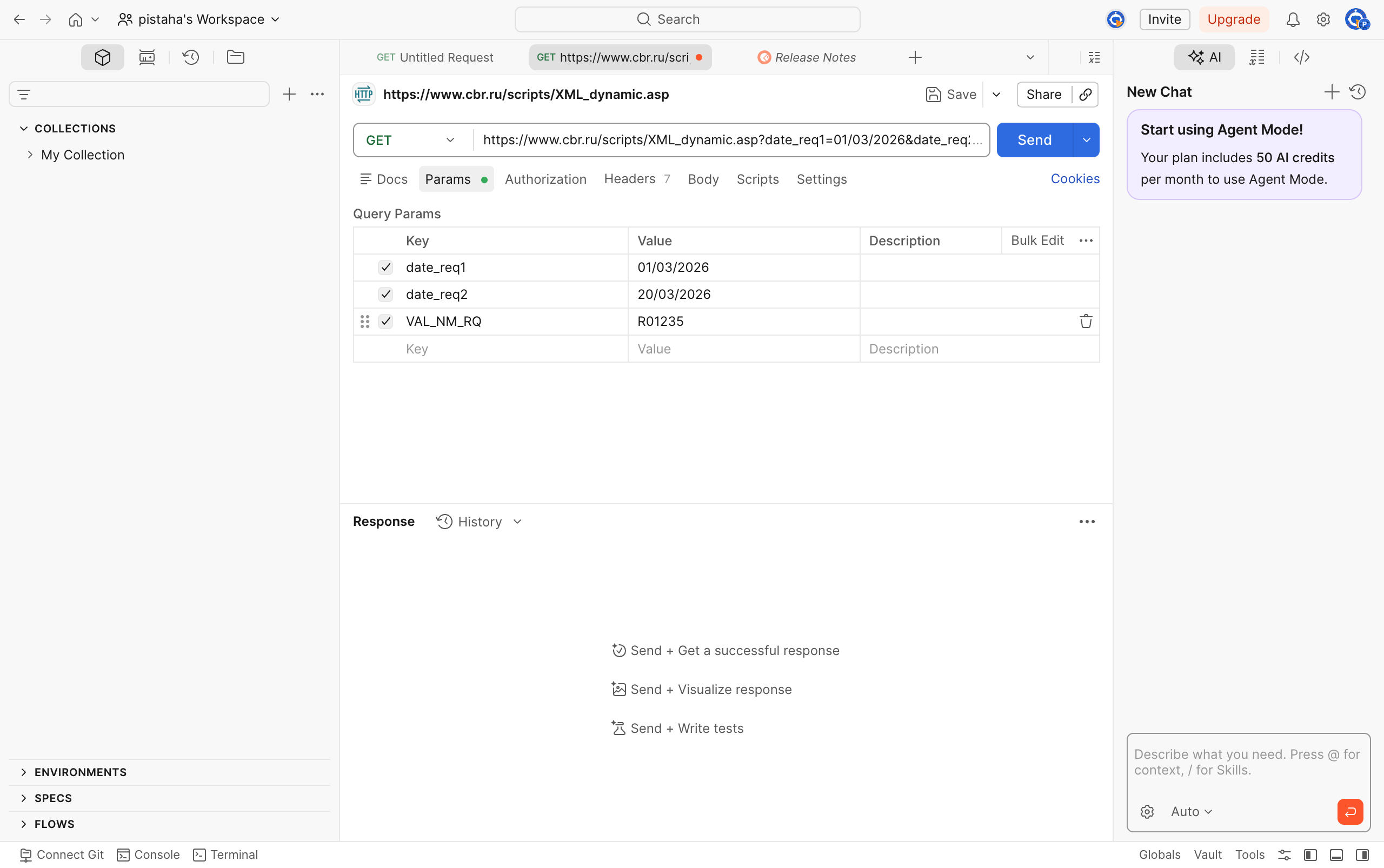Viewport: 1384px width, 868px height.
Task: Uncheck the date_req1 query parameter
Action: pos(385,266)
